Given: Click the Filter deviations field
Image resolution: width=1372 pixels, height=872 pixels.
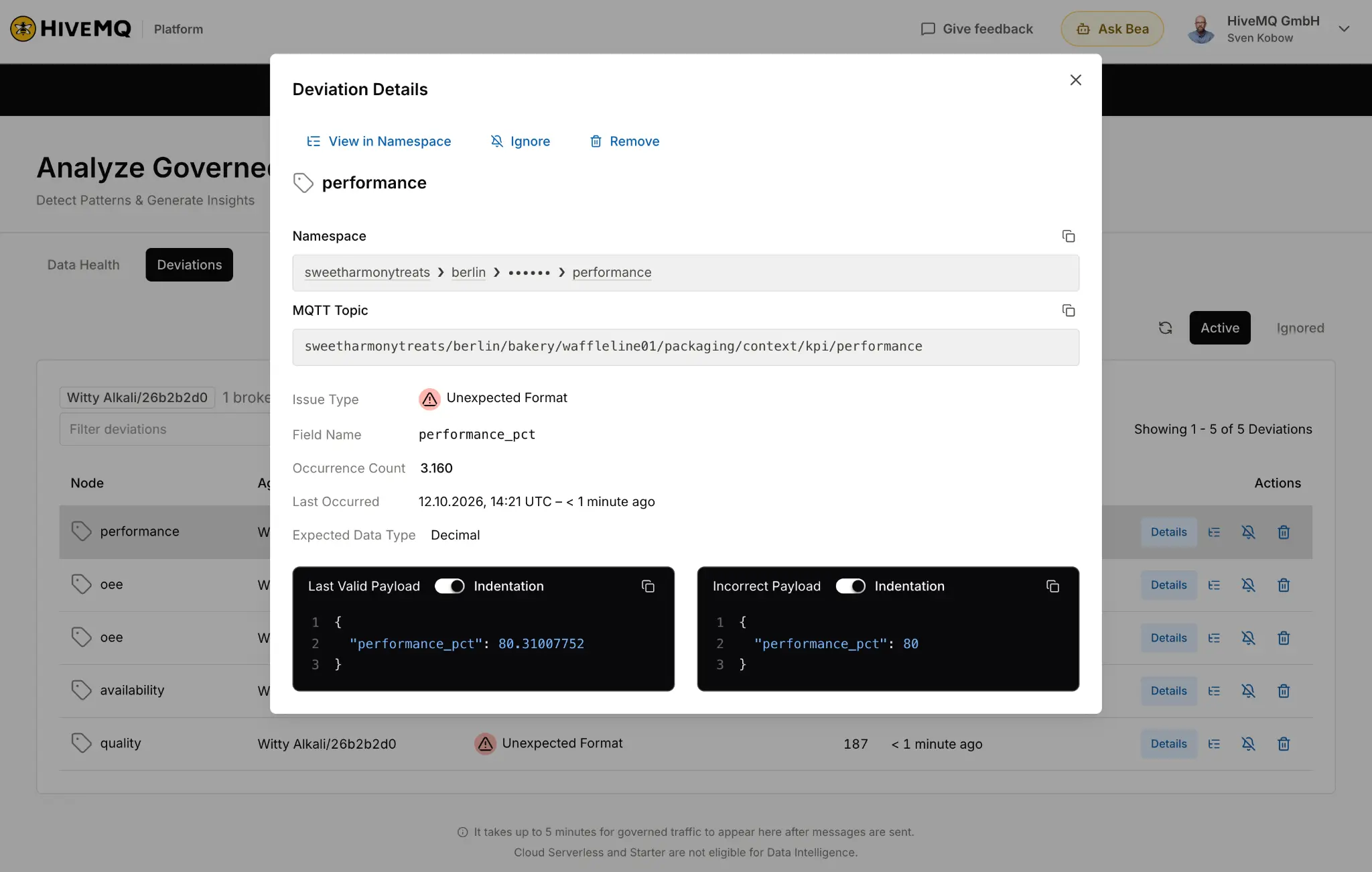Looking at the screenshot, I should 165,429.
